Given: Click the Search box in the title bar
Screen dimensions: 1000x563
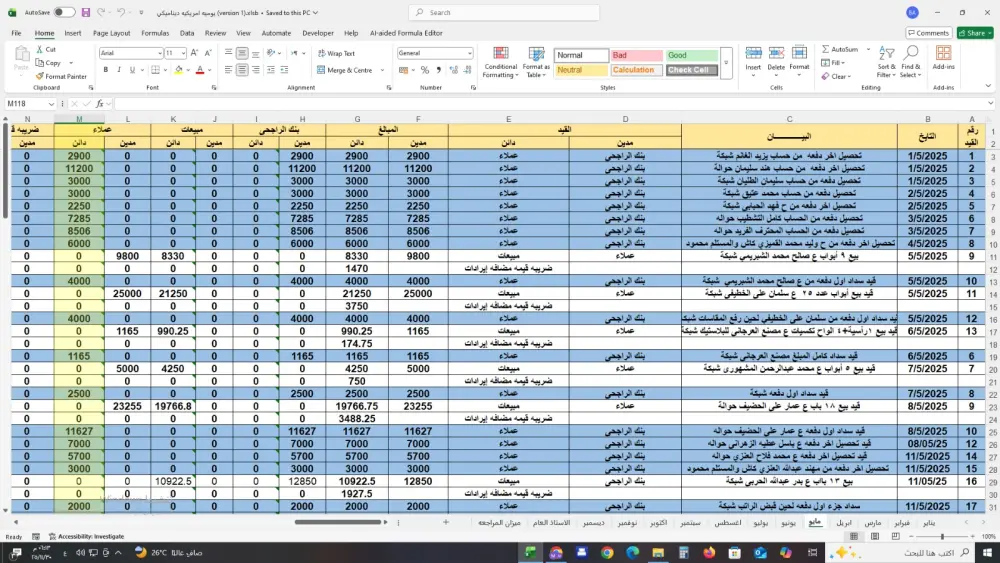Looking at the screenshot, I should tap(504, 12).
